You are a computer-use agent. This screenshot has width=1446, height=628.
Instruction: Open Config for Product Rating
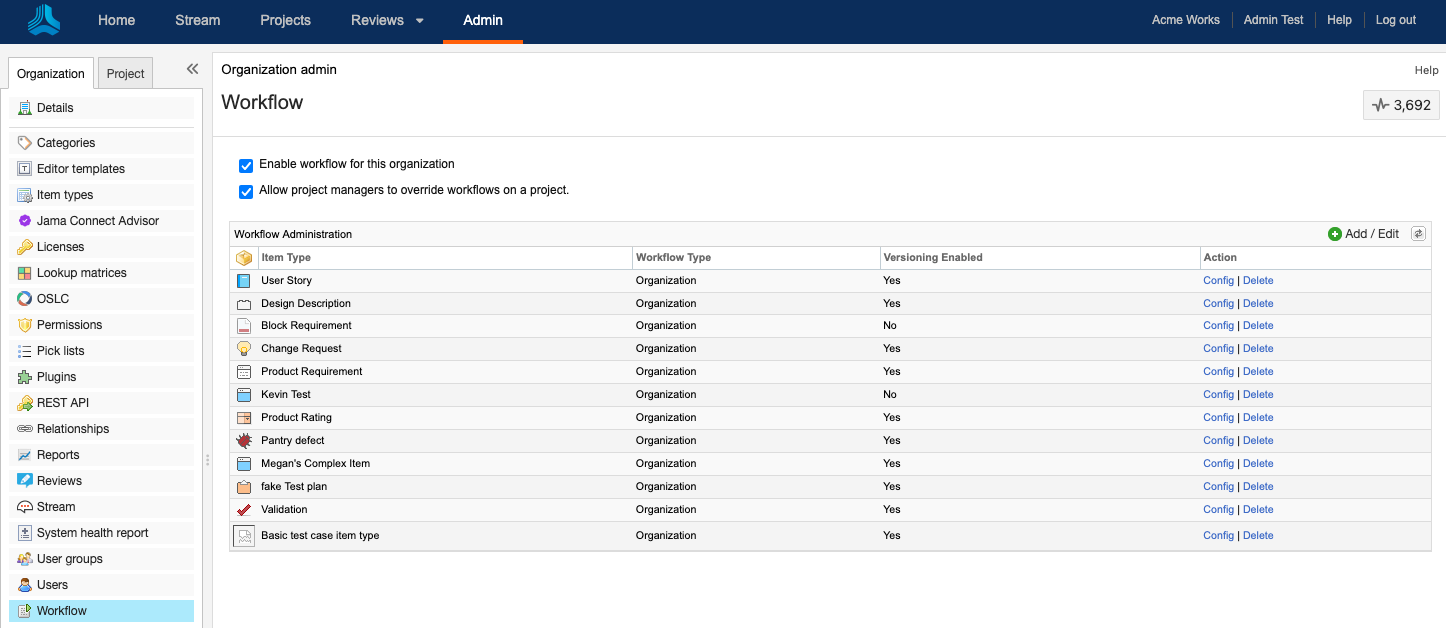click(x=1218, y=417)
